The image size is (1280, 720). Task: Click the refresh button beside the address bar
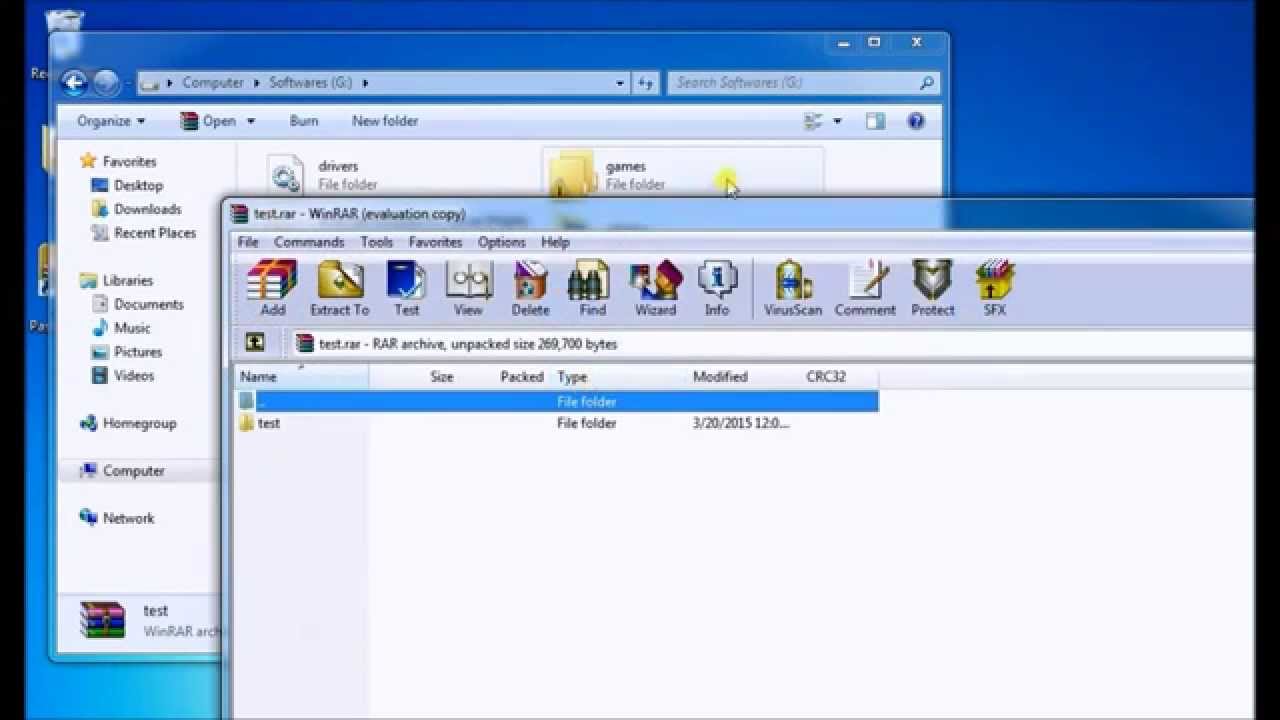coord(645,83)
